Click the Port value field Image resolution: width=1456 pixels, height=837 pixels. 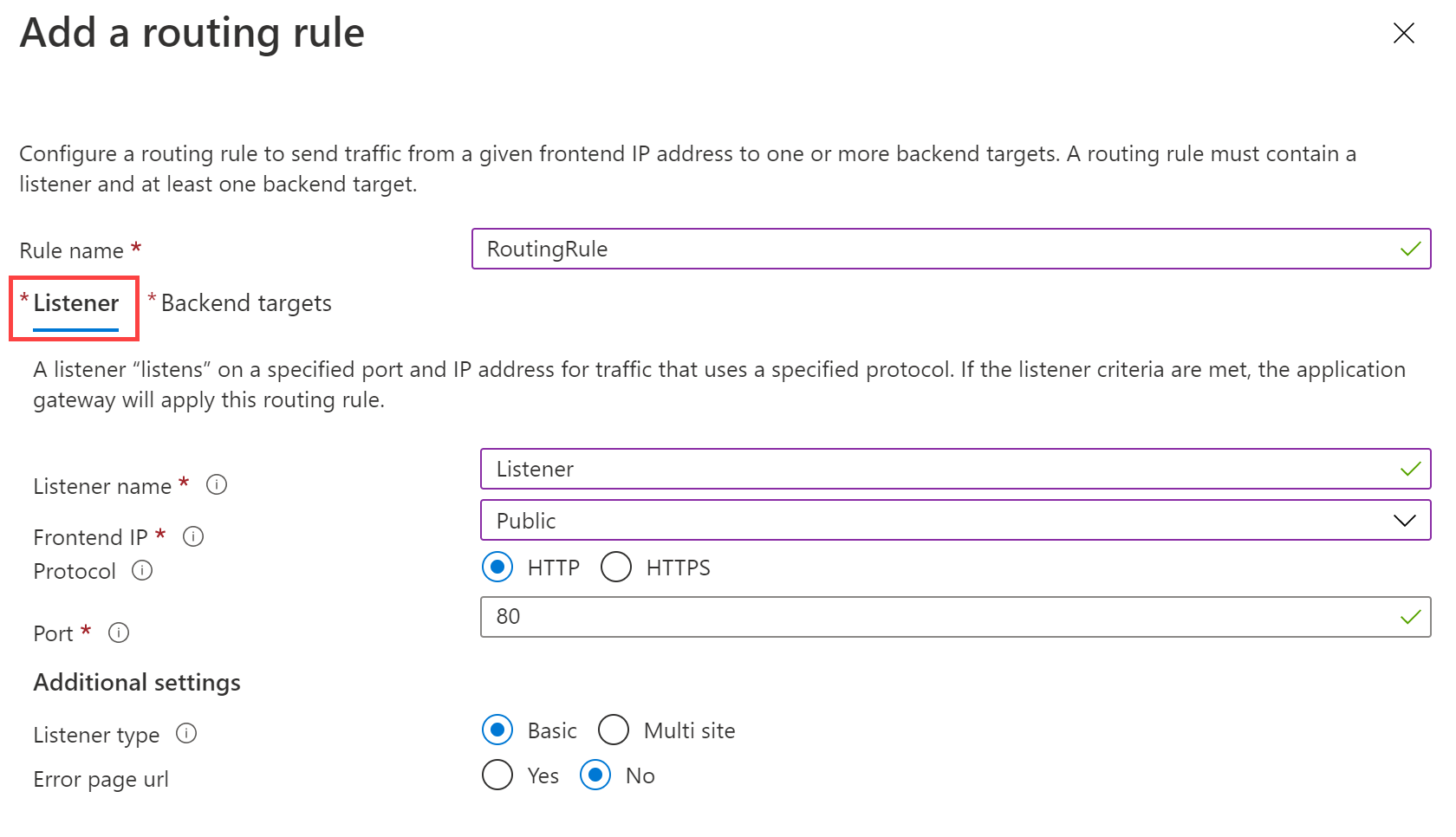867,617
